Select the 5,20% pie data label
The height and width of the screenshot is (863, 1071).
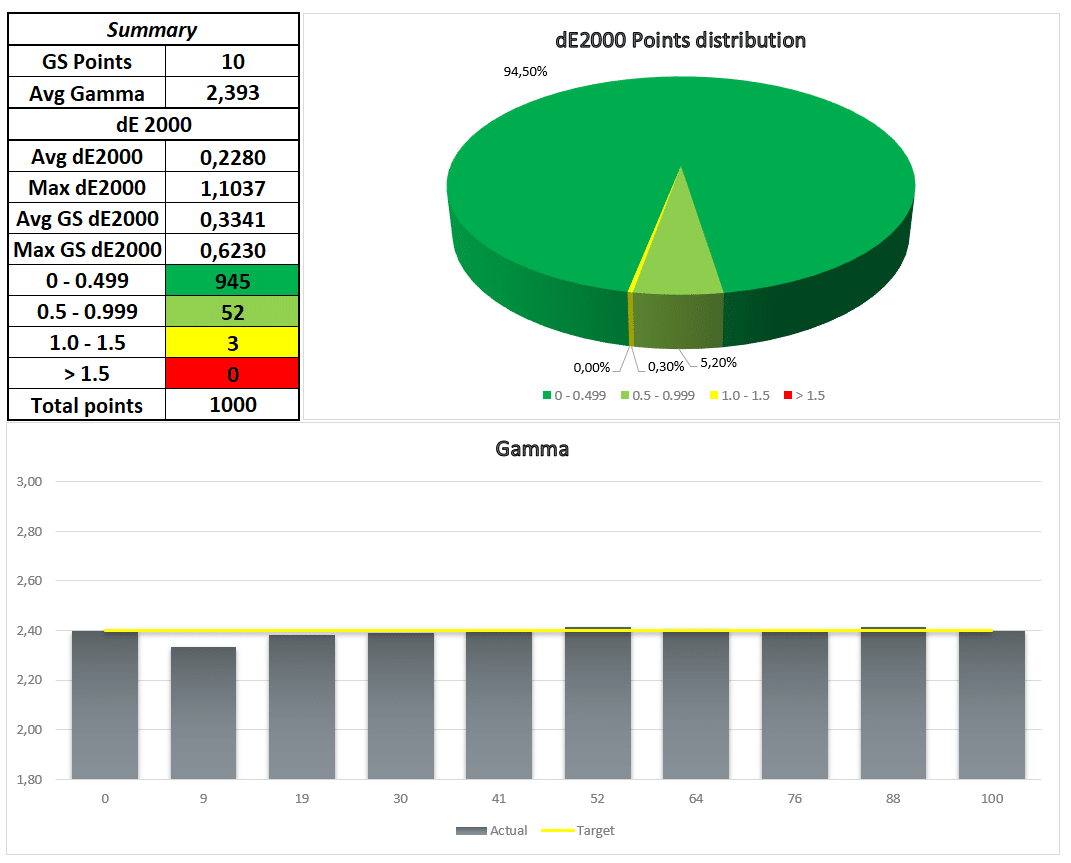coord(719,362)
